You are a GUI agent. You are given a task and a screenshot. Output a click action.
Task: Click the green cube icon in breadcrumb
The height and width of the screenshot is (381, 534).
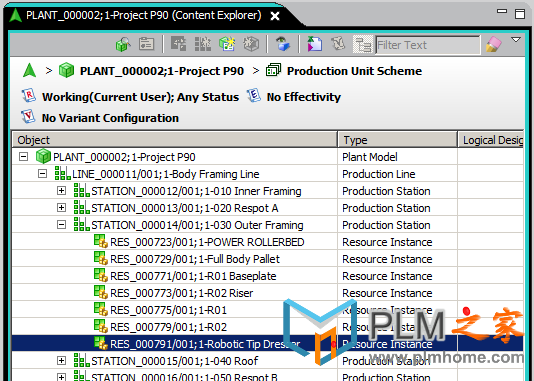[66, 70]
